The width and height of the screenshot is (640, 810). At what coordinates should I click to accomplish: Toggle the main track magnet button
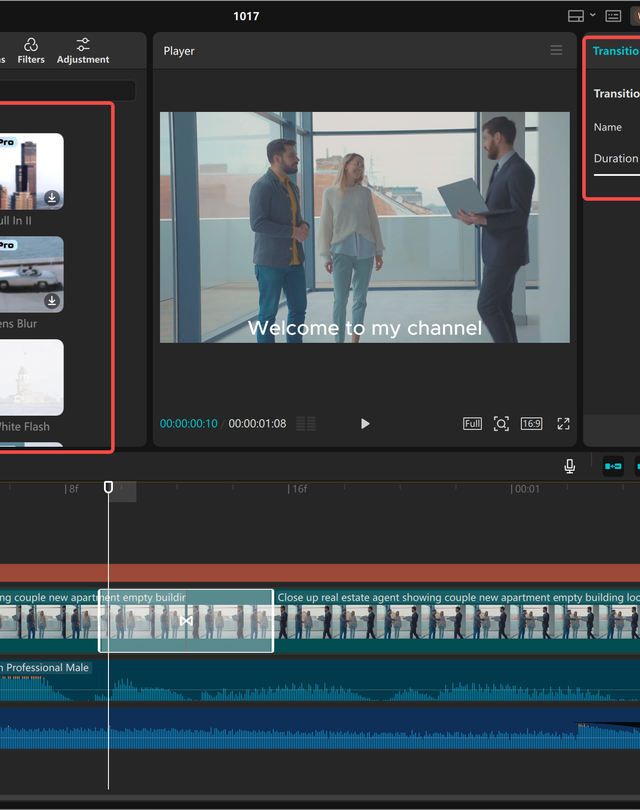pyautogui.click(x=613, y=466)
